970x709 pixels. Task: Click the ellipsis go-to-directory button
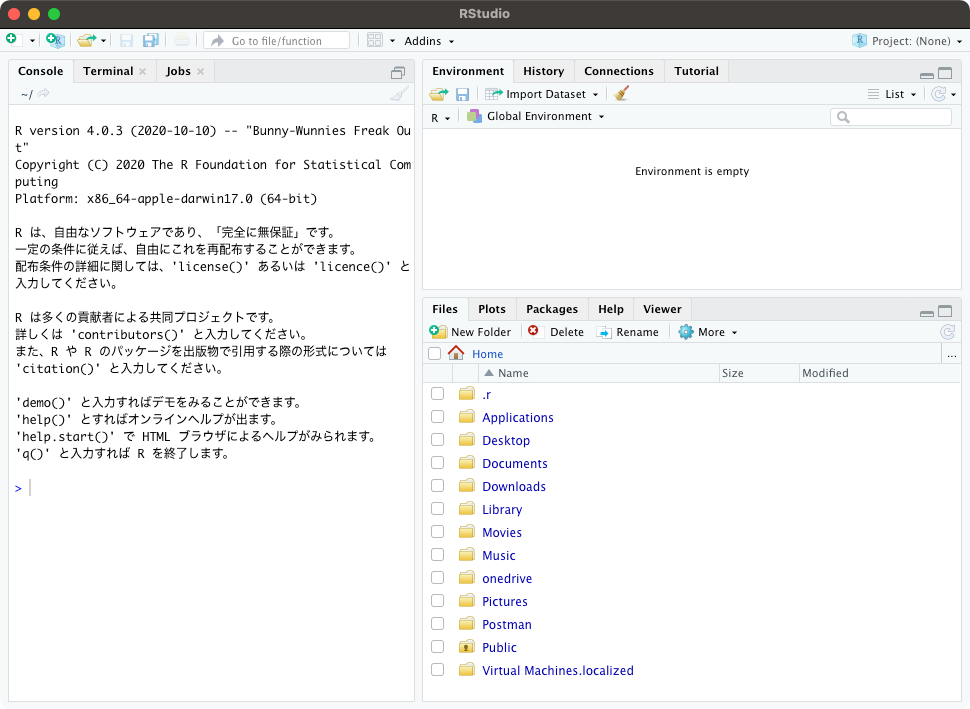951,354
